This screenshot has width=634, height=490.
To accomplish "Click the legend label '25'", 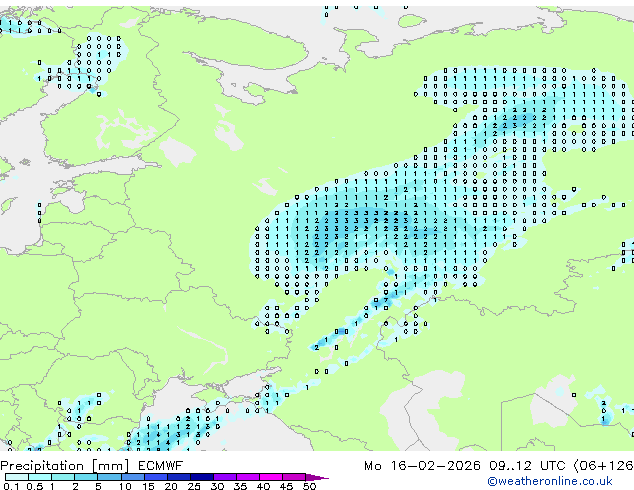I will click(194, 486).
